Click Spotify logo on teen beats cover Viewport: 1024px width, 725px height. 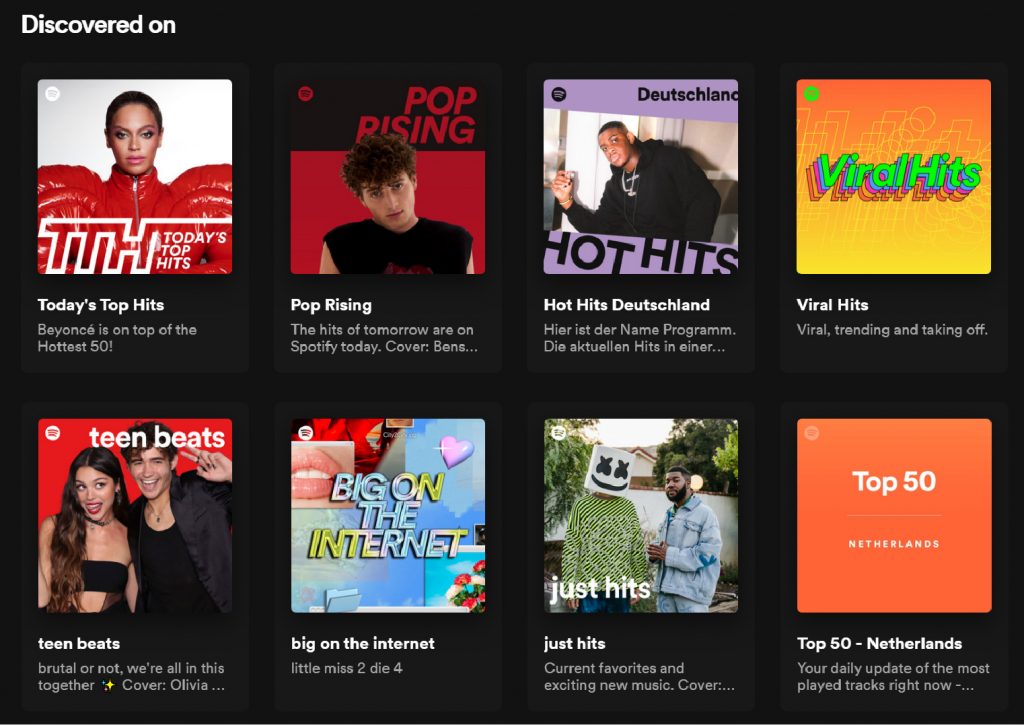pyautogui.click(x=53, y=433)
